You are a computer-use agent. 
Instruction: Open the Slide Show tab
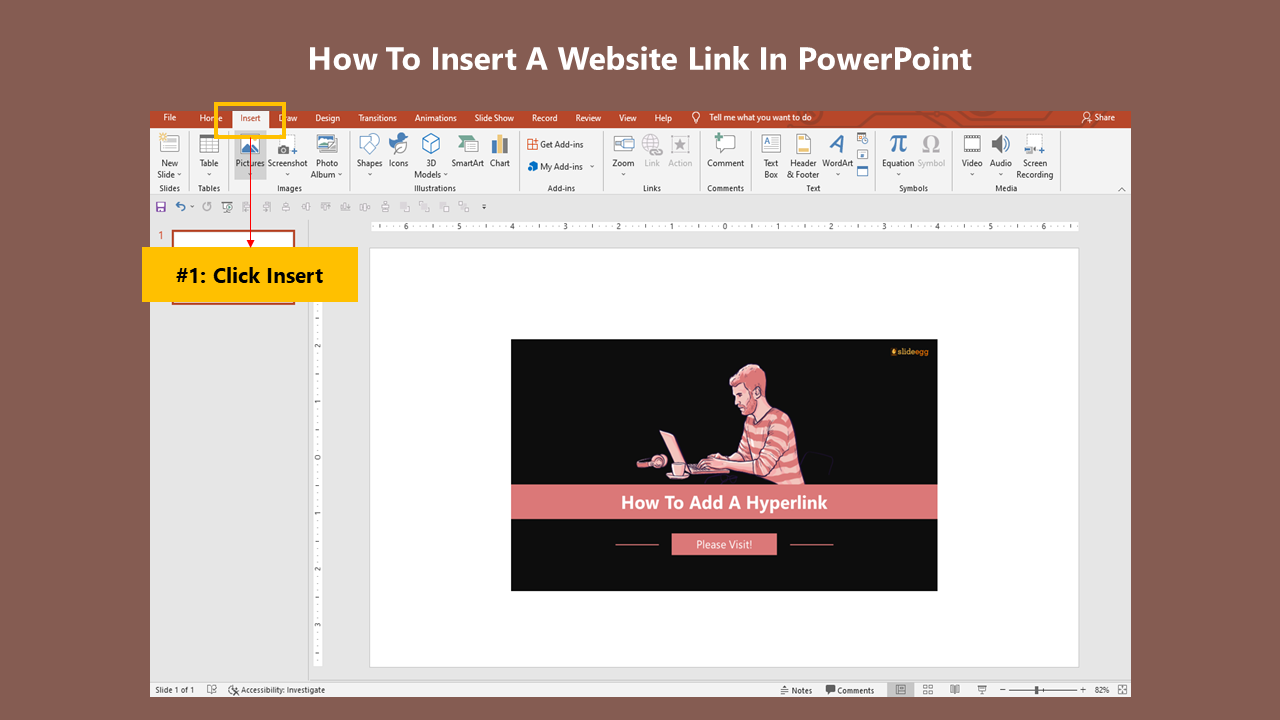[x=494, y=118]
